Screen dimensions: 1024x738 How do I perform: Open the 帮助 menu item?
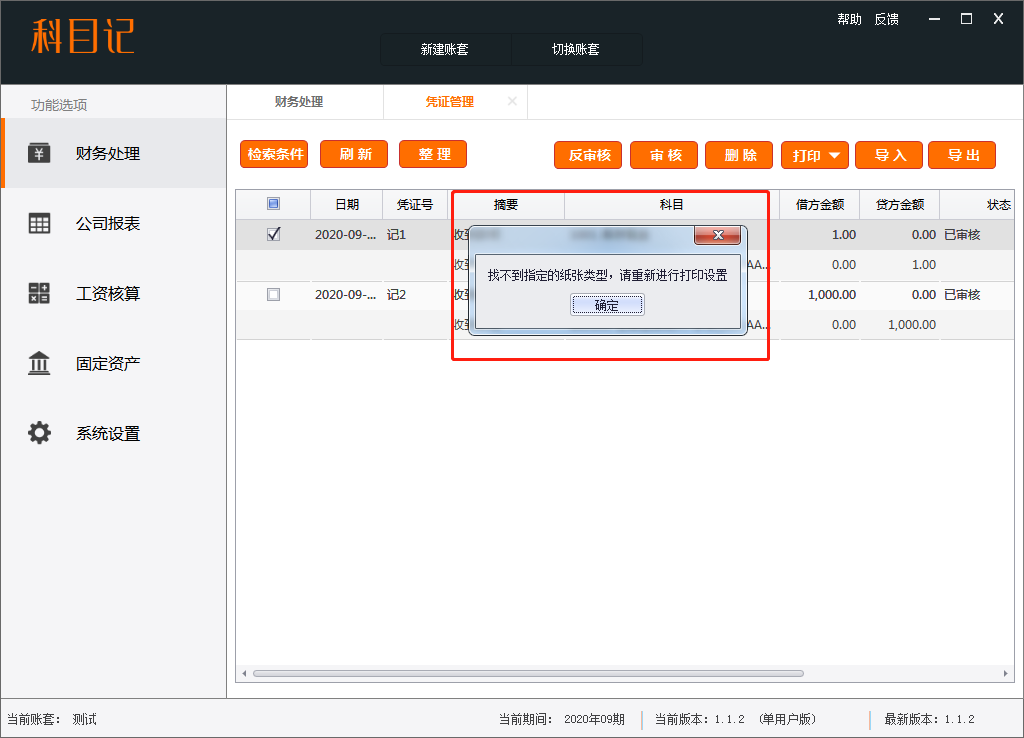point(849,19)
